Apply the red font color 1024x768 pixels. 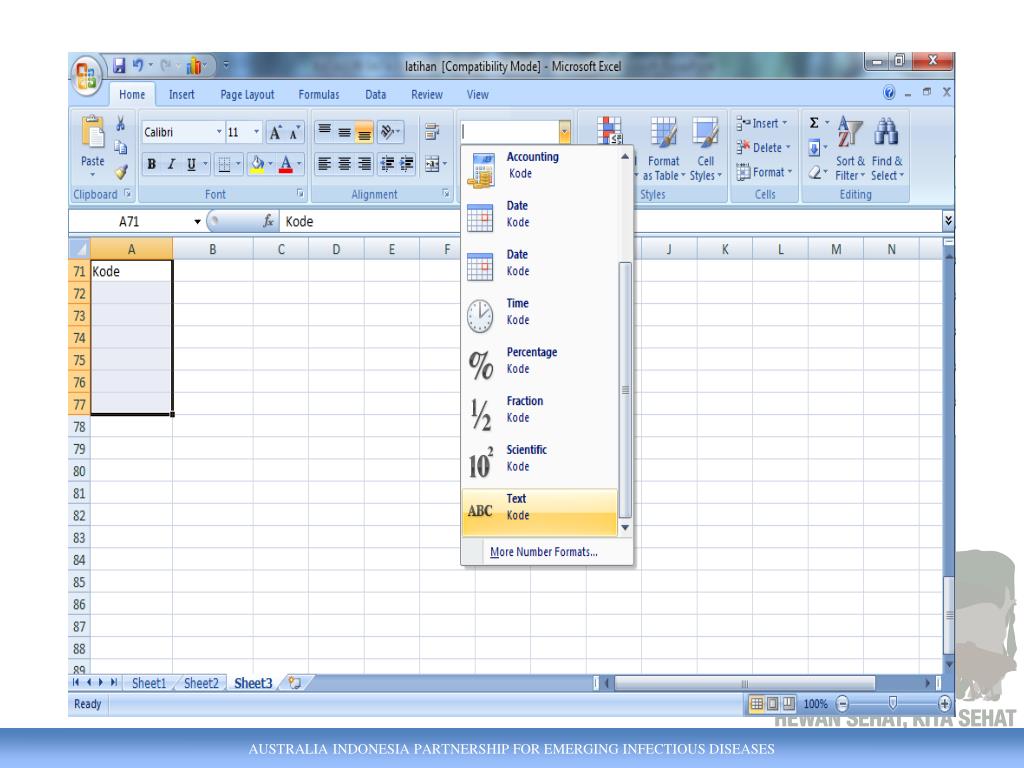click(x=285, y=164)
